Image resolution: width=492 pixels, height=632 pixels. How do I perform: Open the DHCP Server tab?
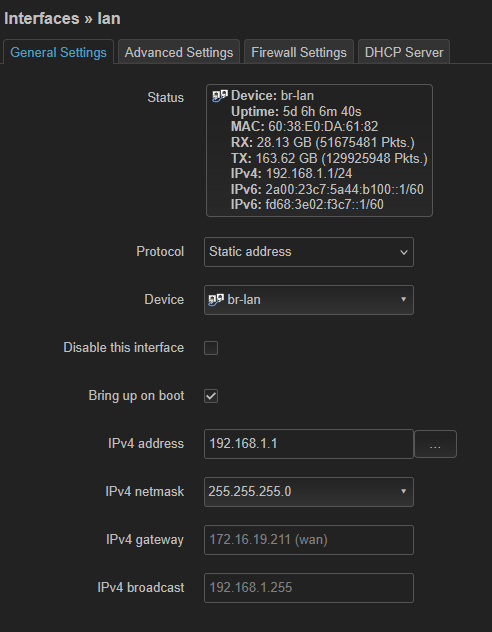(x=404, y=52)
